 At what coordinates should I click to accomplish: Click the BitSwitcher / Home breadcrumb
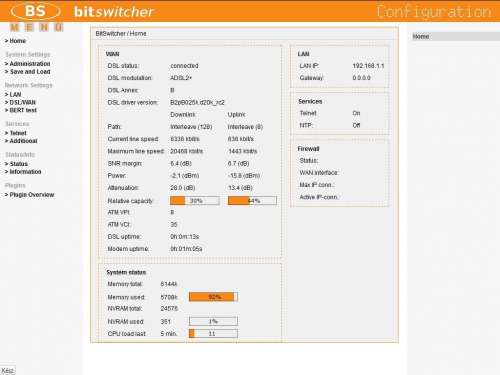tap(121, 34)
